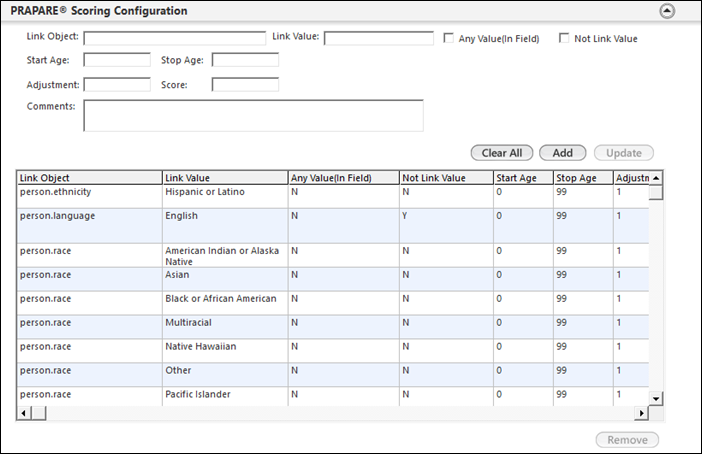The width and height of the screenshot is (702, 454).
Task: Select the Other race row
Action: 333,375
